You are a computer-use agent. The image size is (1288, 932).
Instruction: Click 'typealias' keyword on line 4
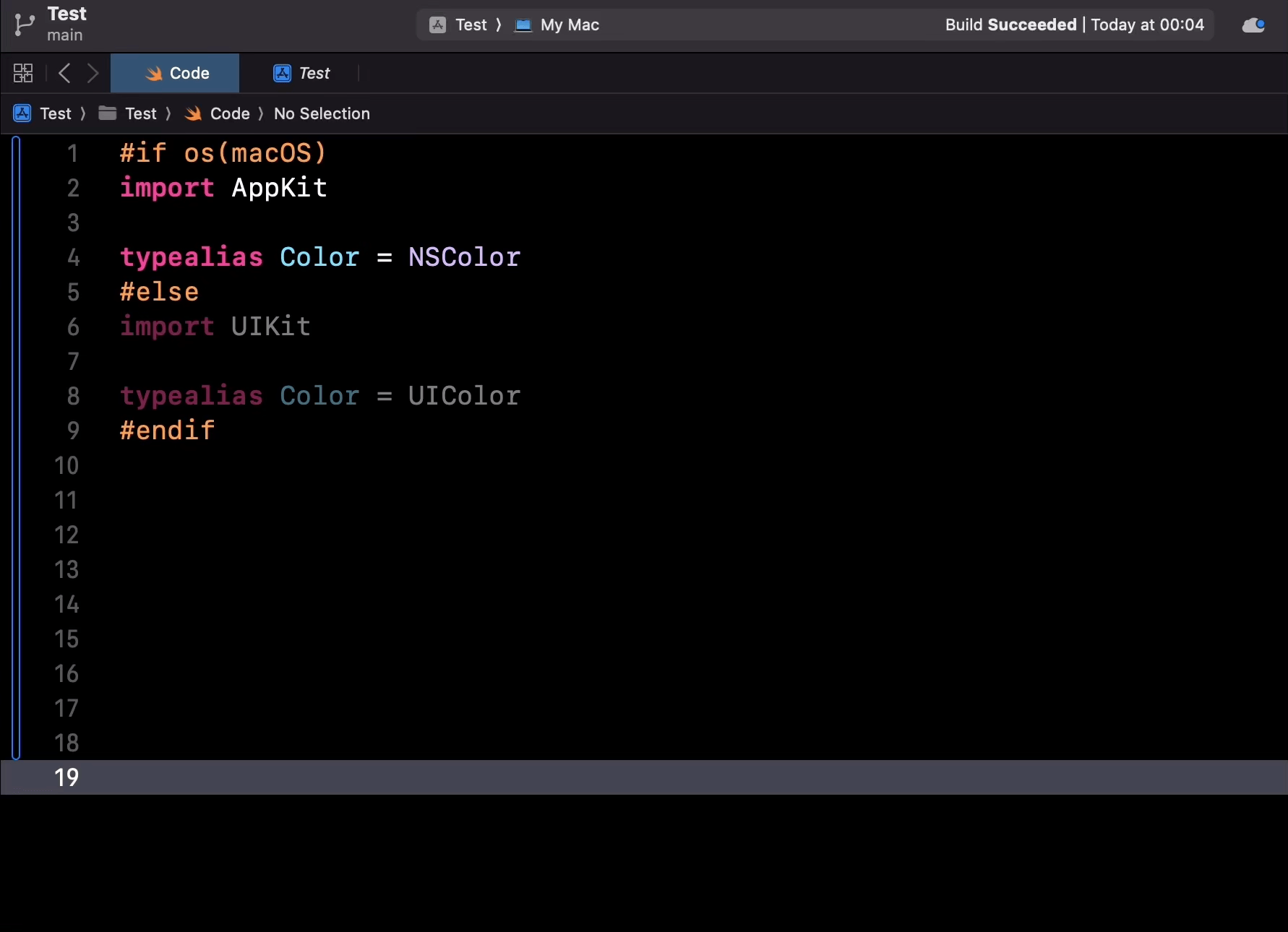(192, 257)
